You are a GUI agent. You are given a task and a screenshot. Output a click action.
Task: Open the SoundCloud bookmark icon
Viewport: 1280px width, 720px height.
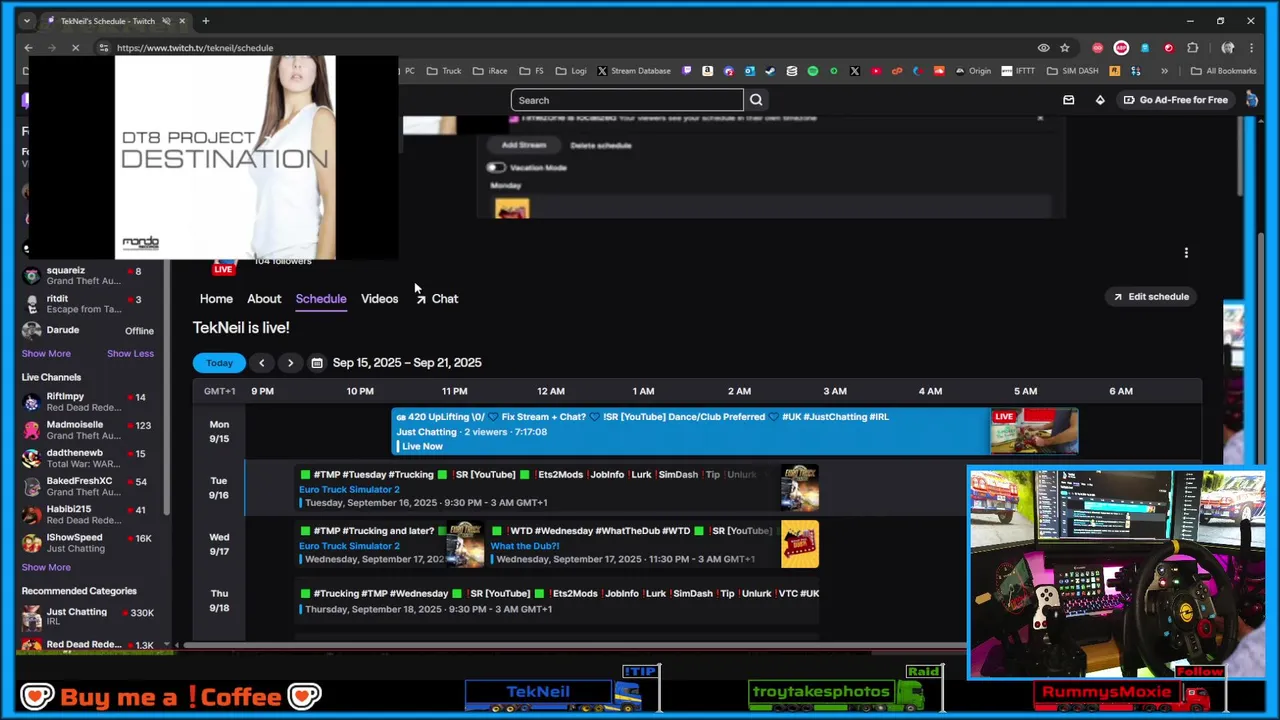(939, 71)
